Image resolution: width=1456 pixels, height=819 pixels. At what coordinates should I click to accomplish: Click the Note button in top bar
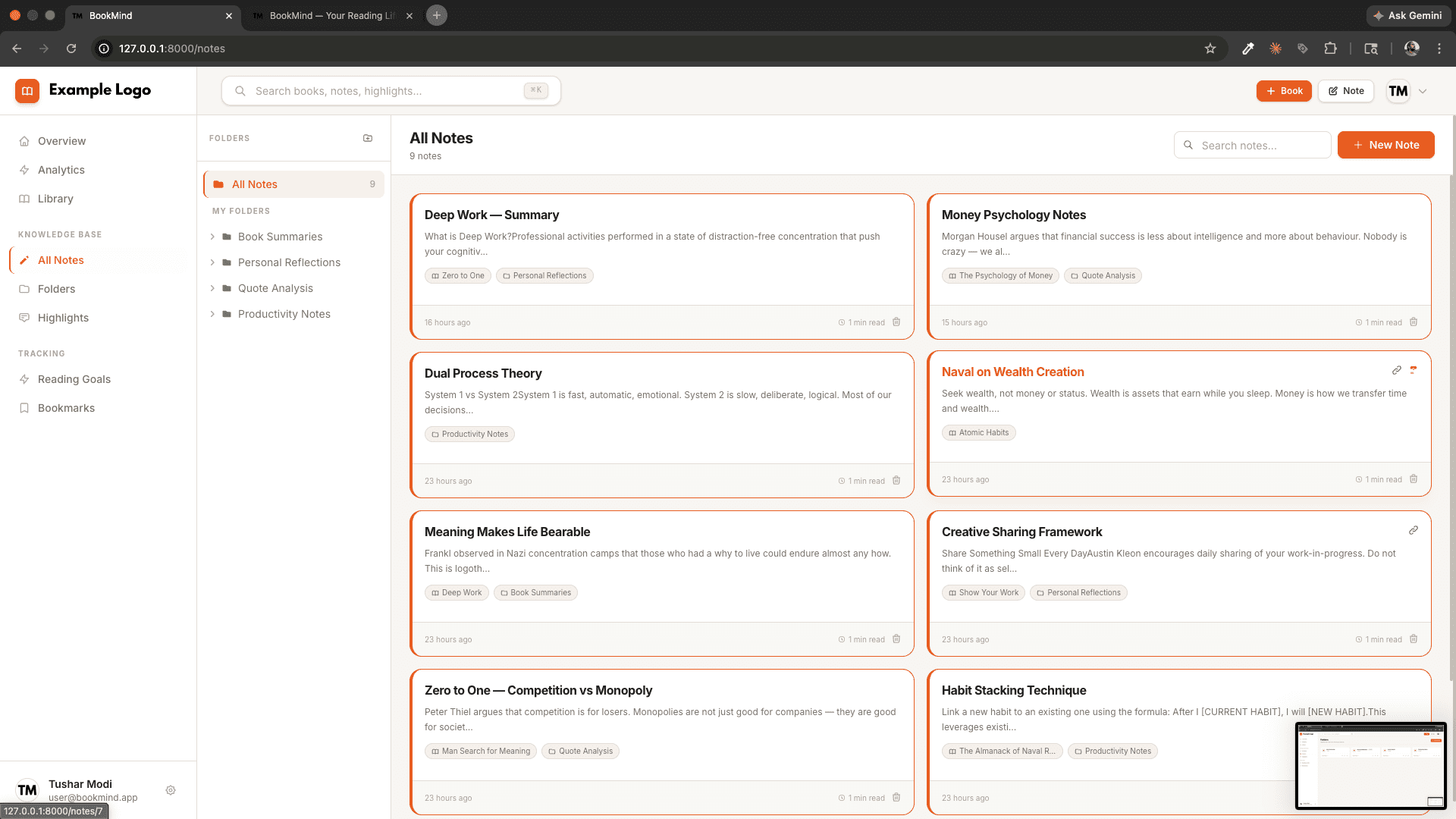tap(1346, 91)
